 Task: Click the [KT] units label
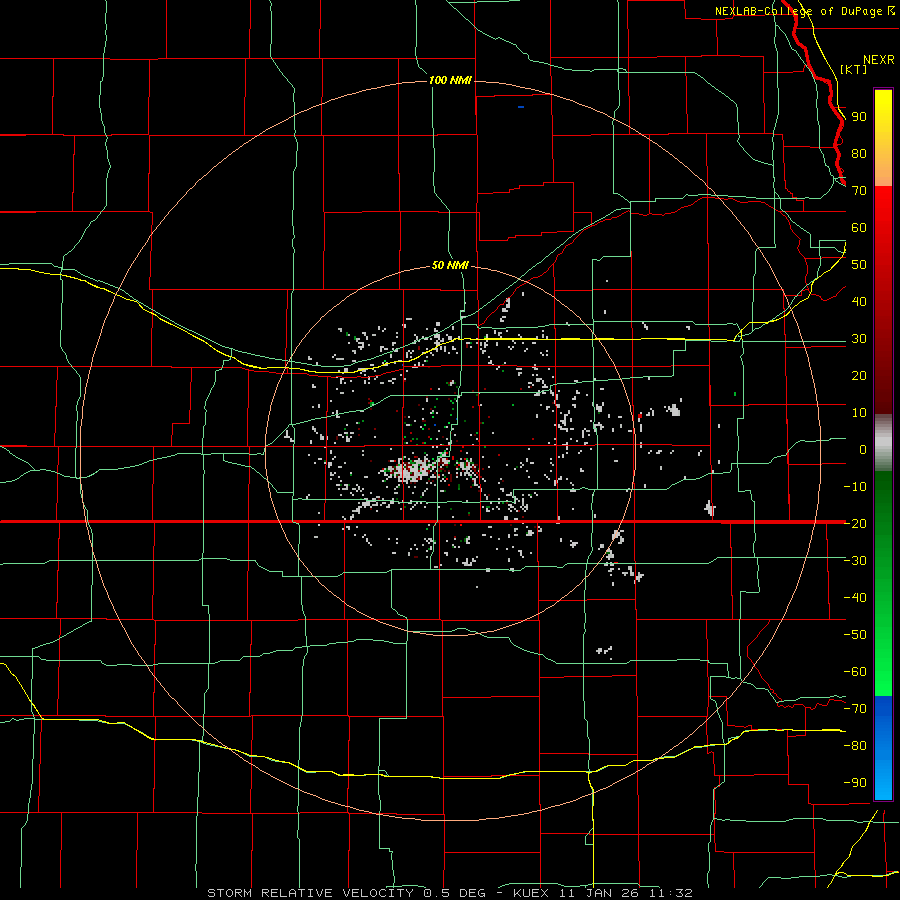pos(853,69)
